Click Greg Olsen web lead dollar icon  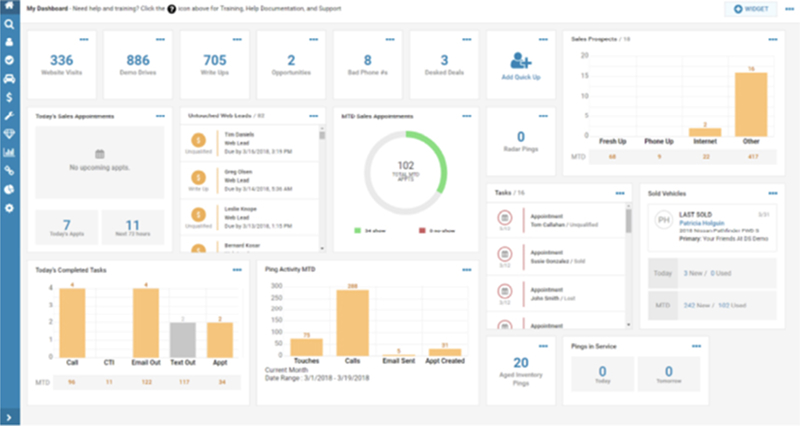pyautogui.click(x=198, y=178)
